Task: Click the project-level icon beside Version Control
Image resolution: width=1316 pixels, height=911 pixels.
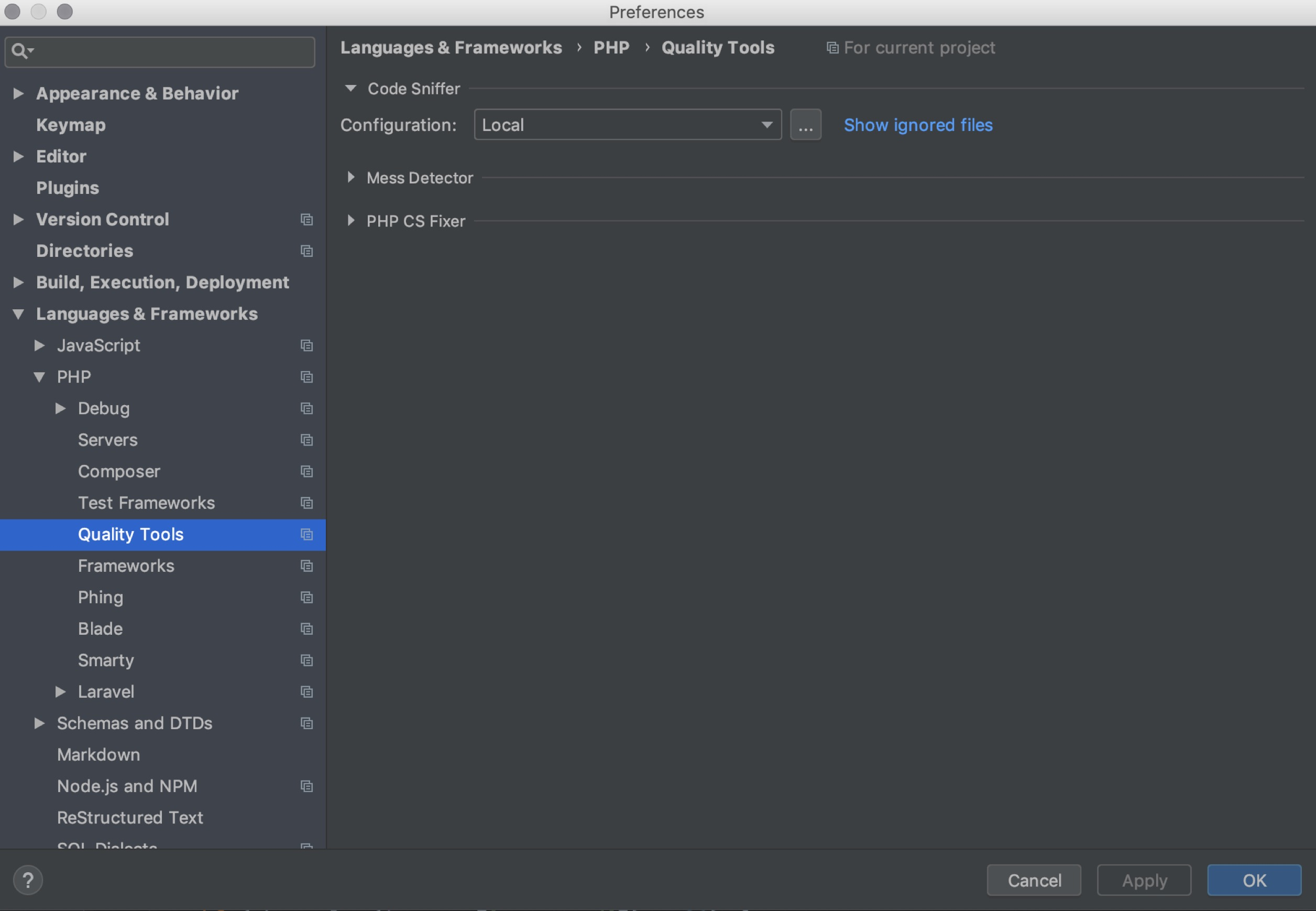Action: coord(307,220)
